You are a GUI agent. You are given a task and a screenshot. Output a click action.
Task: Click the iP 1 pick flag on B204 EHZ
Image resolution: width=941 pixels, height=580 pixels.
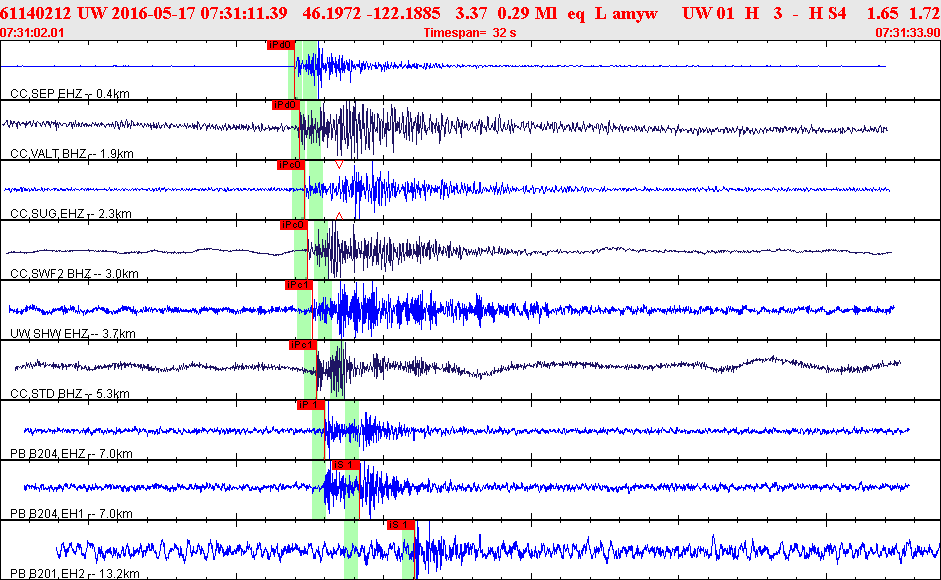[310, 405]
